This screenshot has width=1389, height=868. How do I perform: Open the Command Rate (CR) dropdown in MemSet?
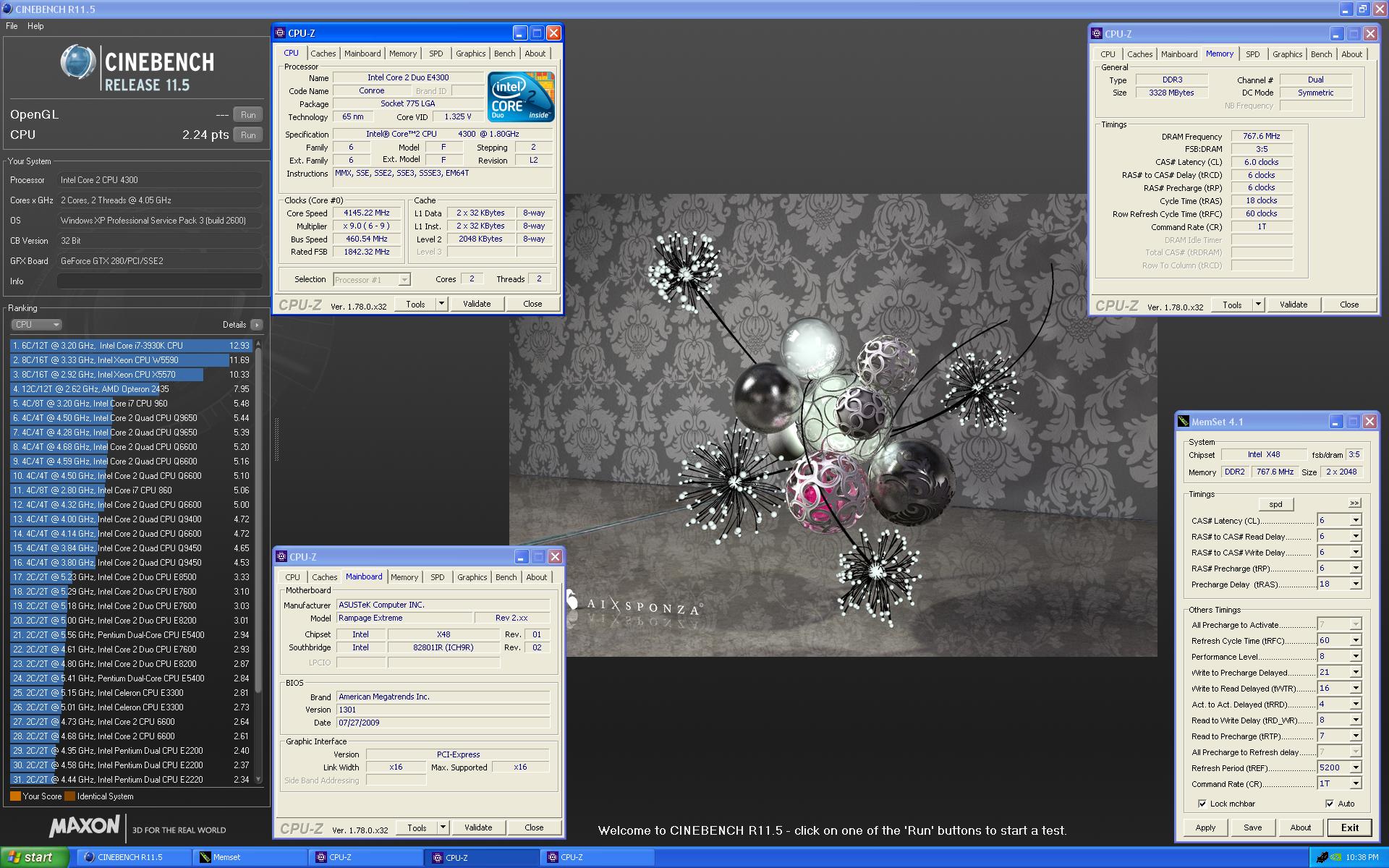click(1356, 783)
